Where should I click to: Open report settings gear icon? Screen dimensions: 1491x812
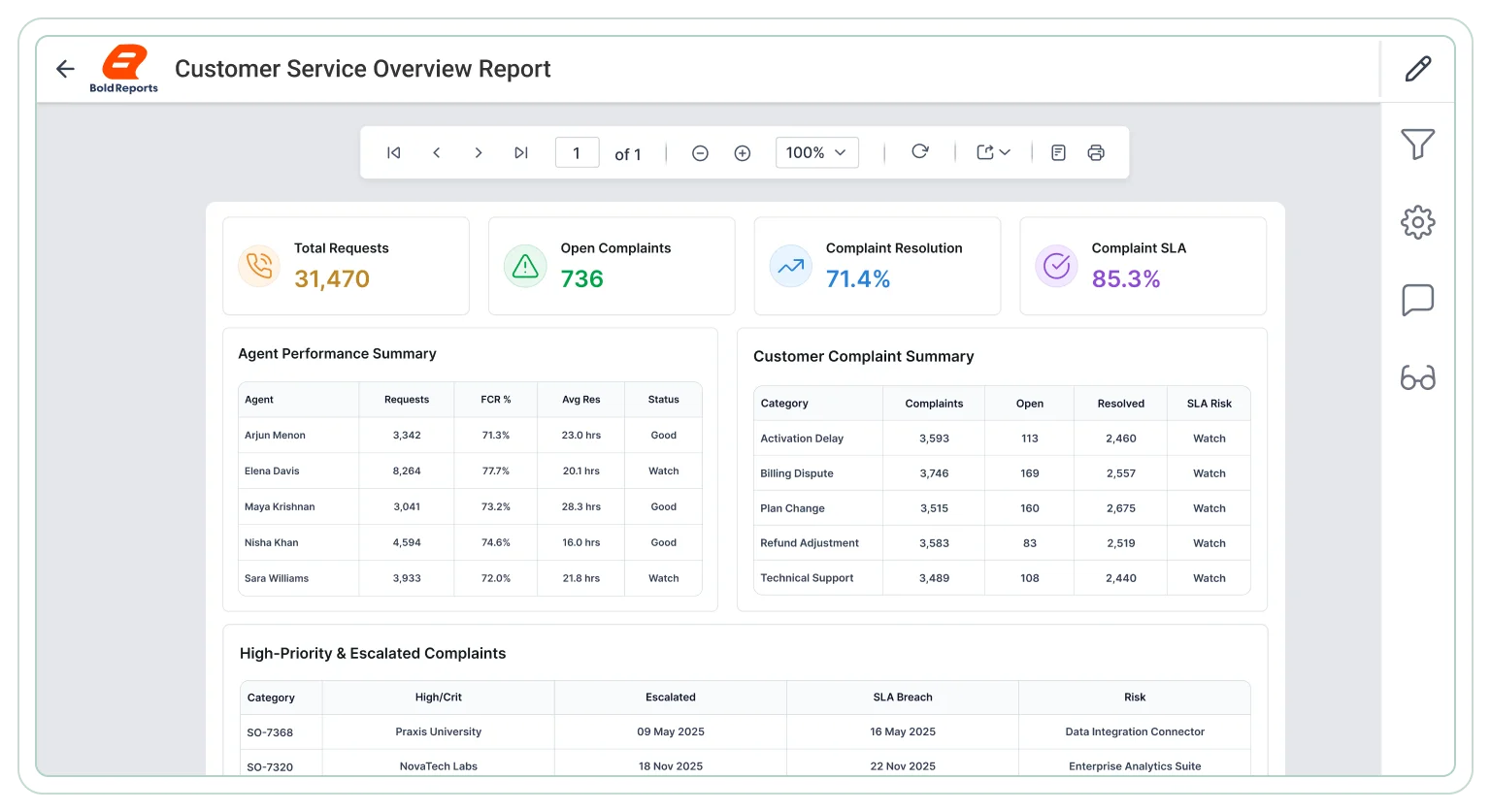coord(1418,222)
